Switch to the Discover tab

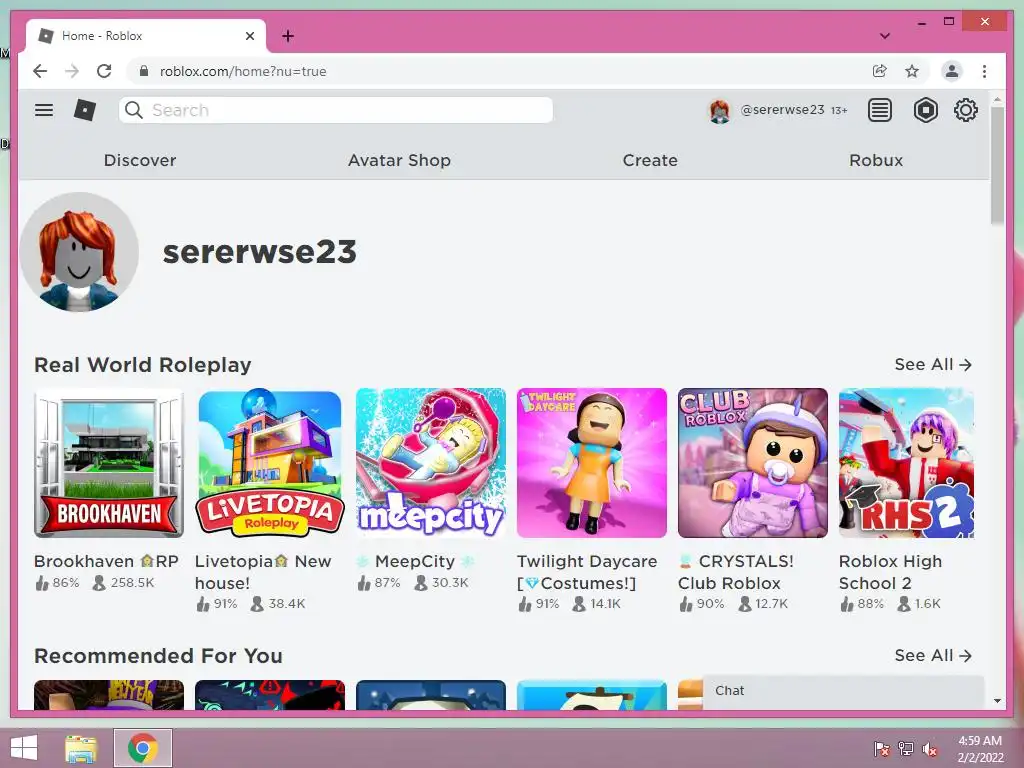click(140, 160)
